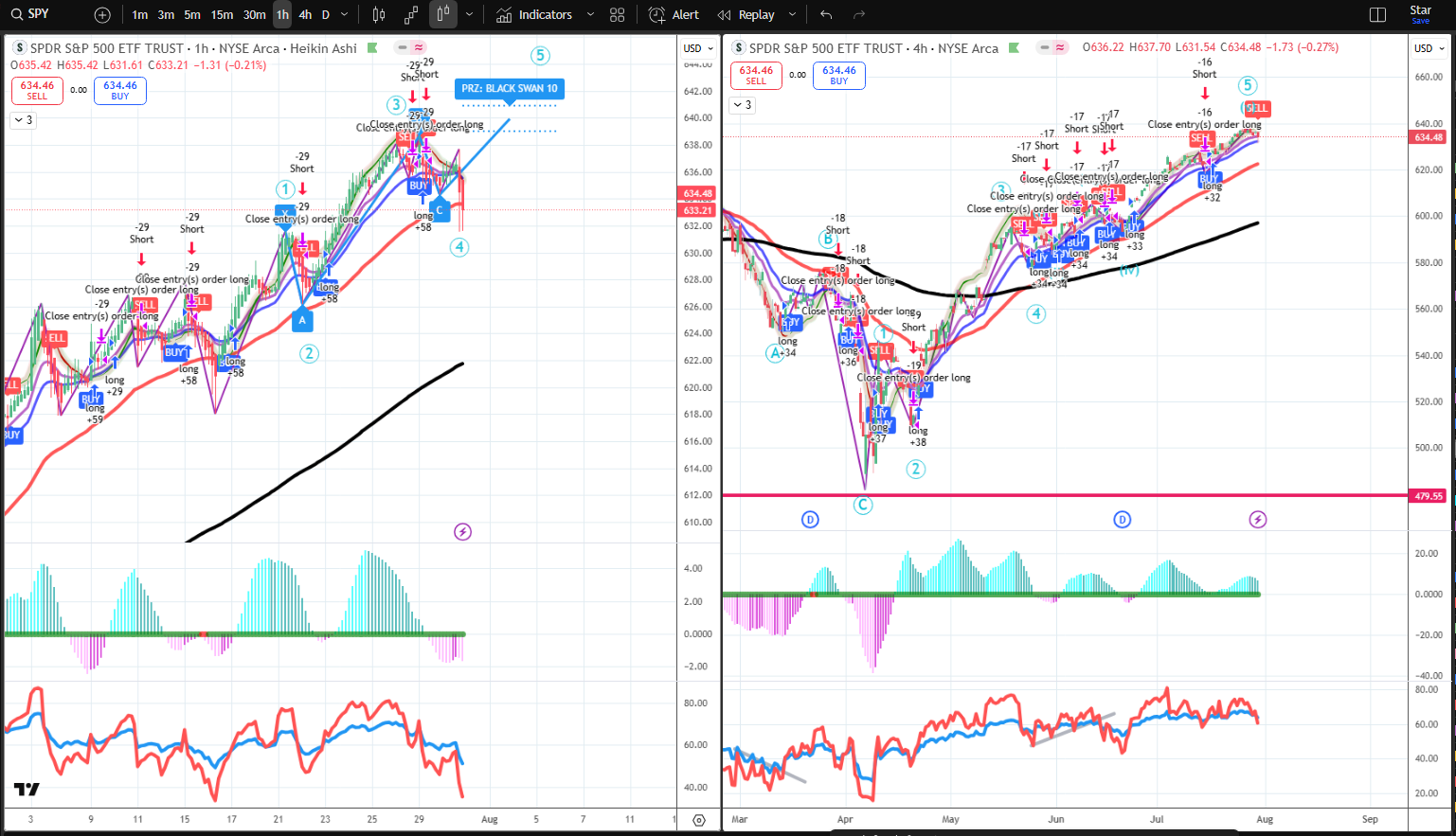Expand the timeframe interval dropdown
This screenshot has height=836, width=1456.
tap(345, 15)
